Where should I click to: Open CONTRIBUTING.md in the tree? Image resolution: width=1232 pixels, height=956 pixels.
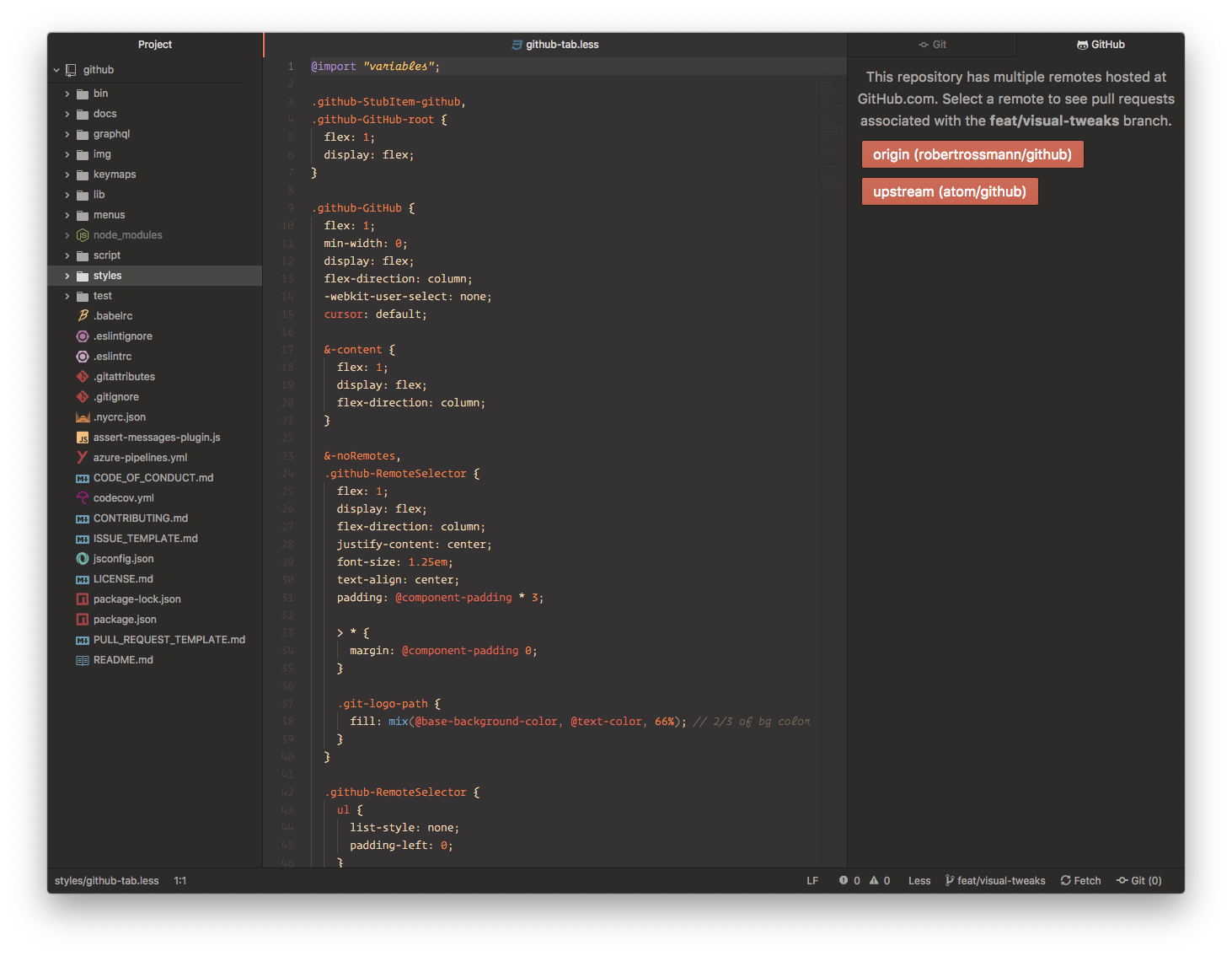[155, 518]
